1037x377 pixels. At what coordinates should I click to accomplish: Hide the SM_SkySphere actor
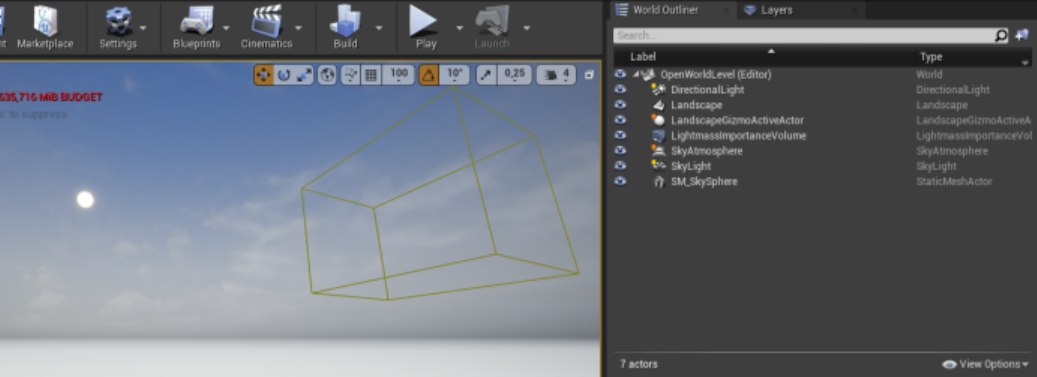click(x=620, y=181)
